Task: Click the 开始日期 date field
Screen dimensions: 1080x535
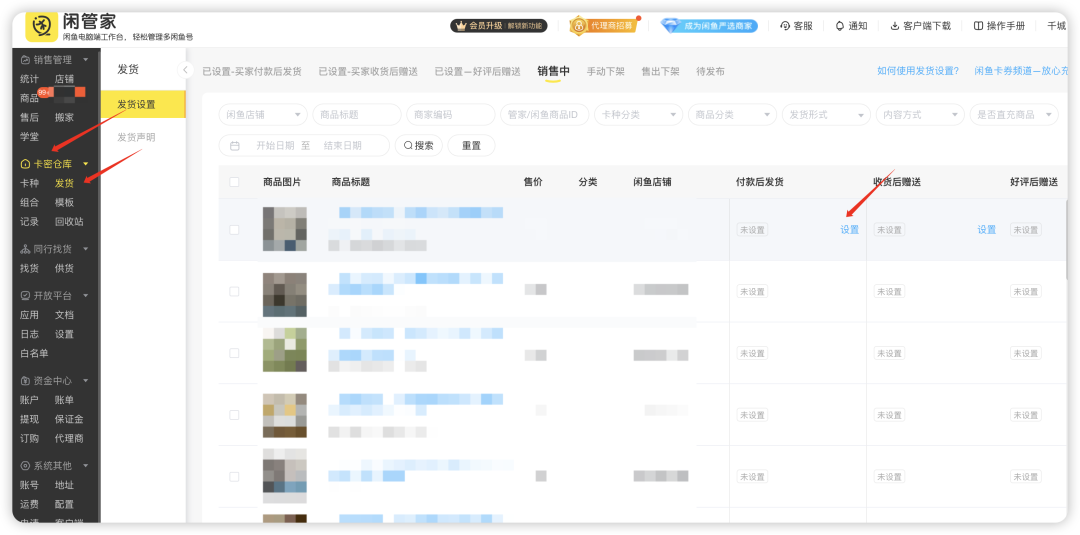Action: (x=275, y=145)
